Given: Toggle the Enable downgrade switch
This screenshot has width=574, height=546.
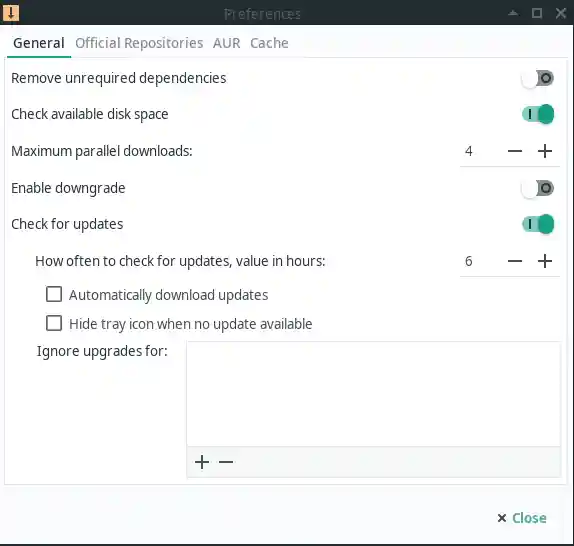Looking at the screenshot, I should [538, 188].
